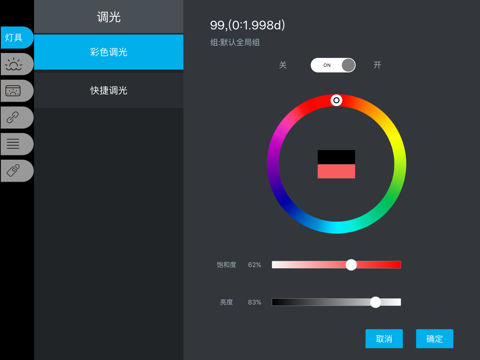This screenshot has width=480, height=360.
Task: Pick cyan on the color wheel ring
Action: [336, 228]
